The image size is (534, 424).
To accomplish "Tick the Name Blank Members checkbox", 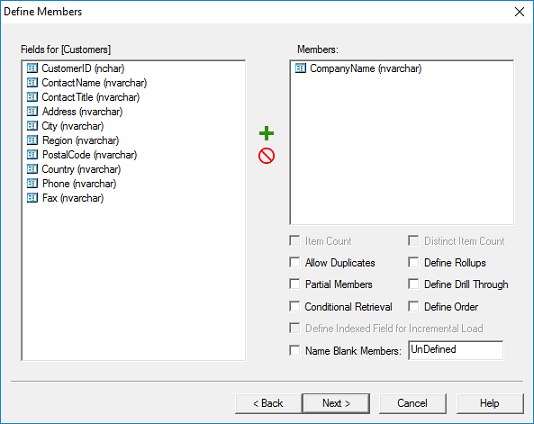I will (x=295, y=350).
